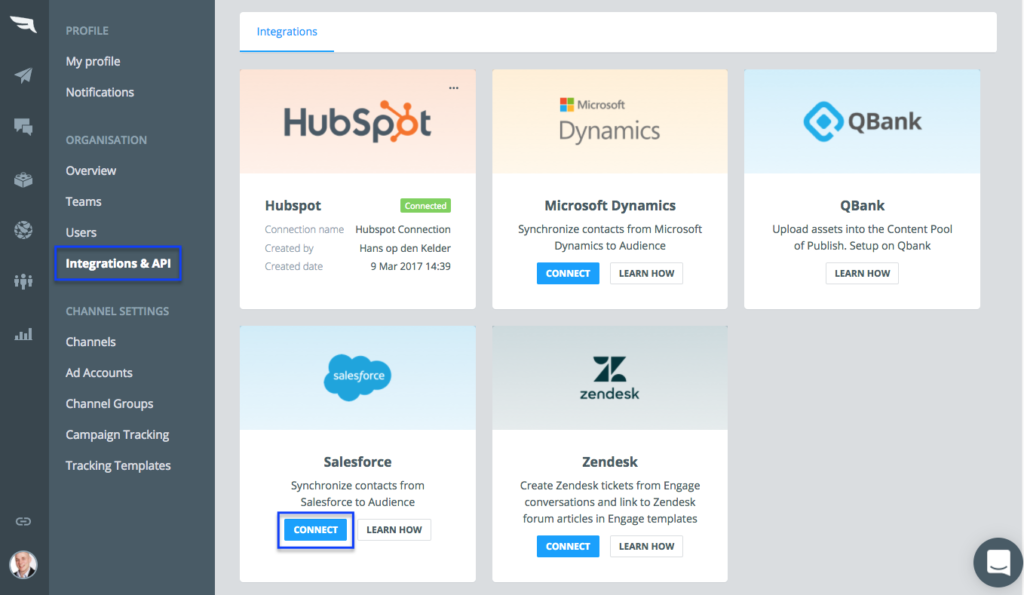Click the Falcon.io bird logo
This screenshot has height=595, width=1024.
24,24
